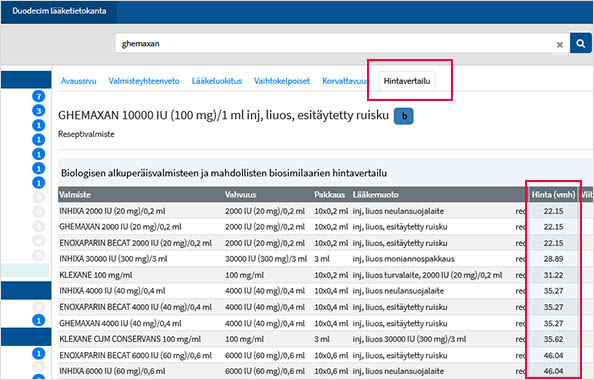Screen dimensions: 594x380
Task: Click the Duodecim lääketietokanta header title
Action: pyautogui.click(x=59, y=11)
